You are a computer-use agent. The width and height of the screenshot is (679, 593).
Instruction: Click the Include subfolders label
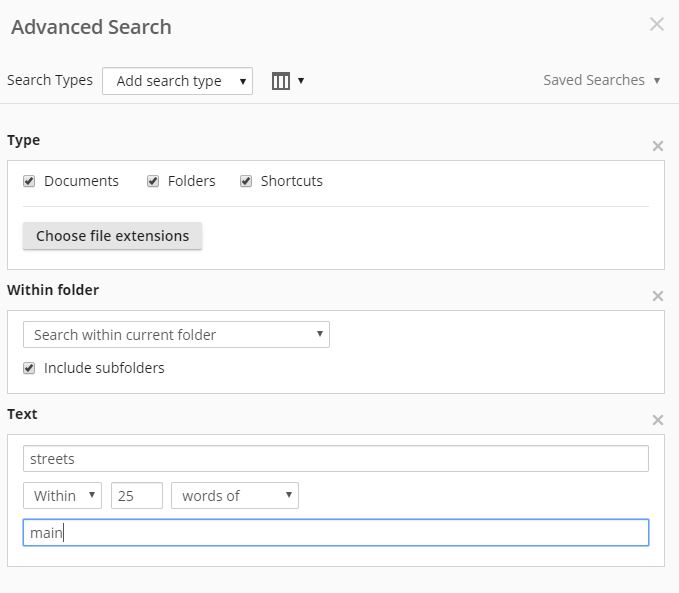(x=104, y=368)
